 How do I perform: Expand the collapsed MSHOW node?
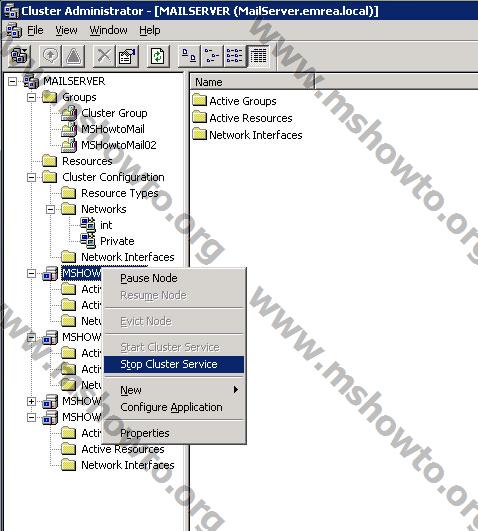(x=32, y=401)
